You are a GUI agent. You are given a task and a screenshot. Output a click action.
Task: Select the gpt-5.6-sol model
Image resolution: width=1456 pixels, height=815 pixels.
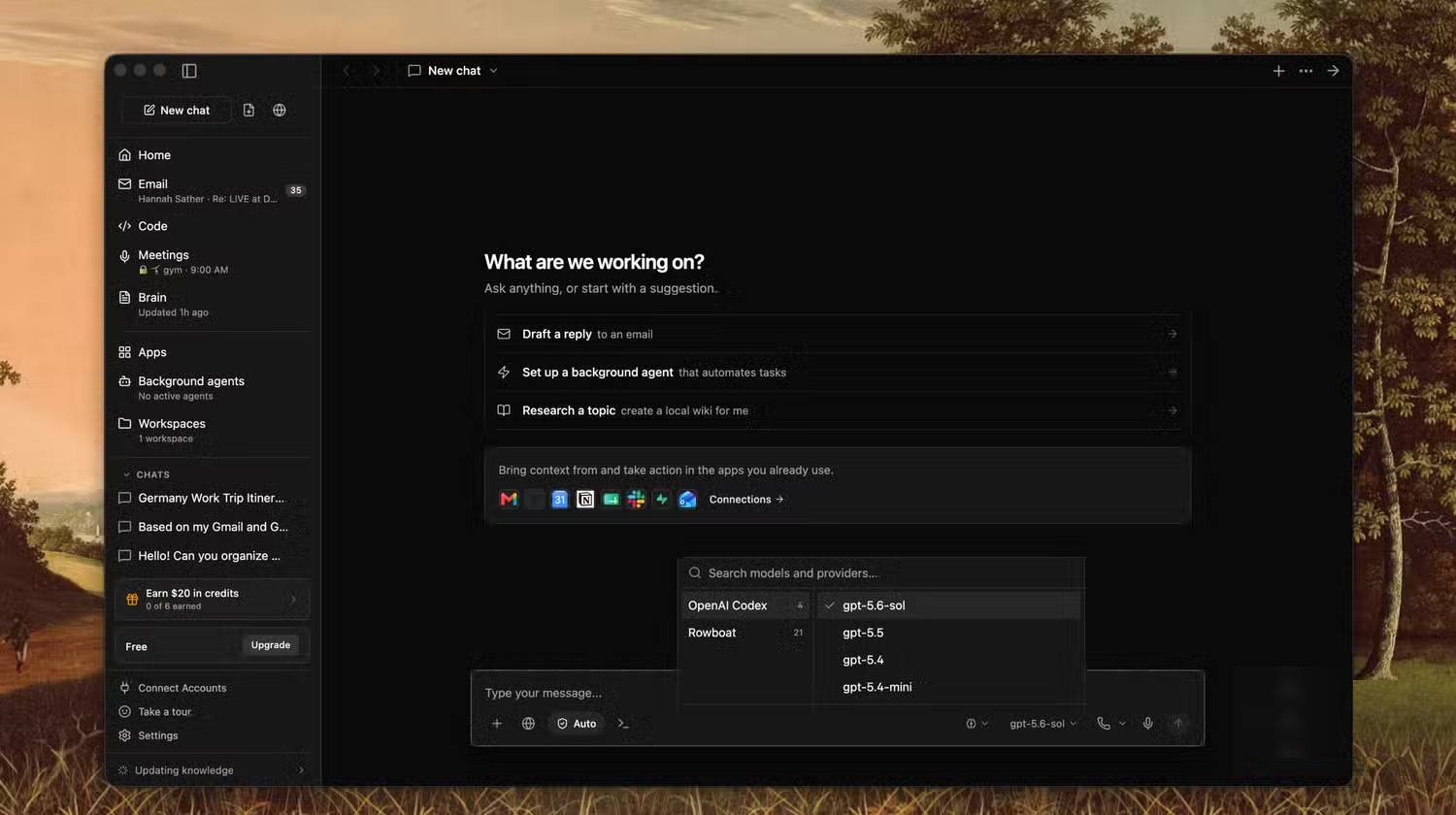click(949, 605)
